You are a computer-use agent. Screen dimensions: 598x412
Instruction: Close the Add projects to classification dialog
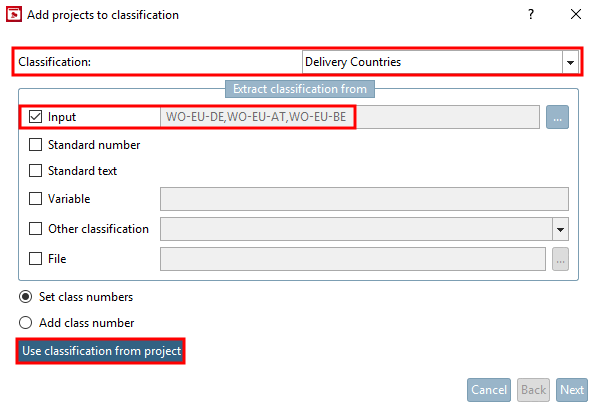[x=575, y=14]
